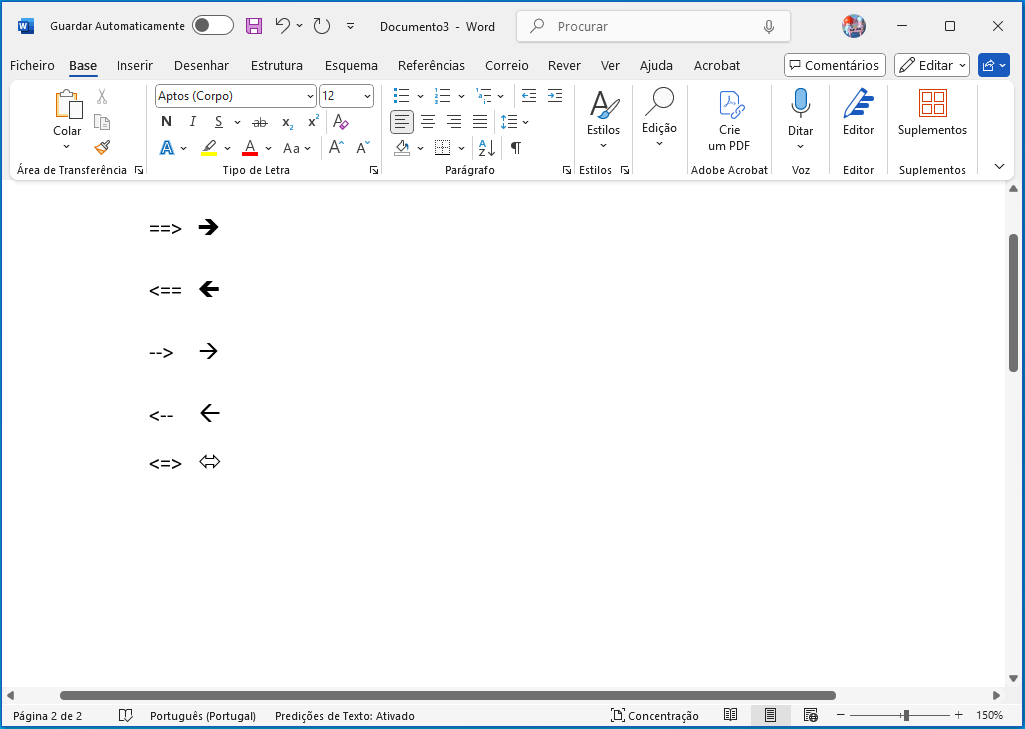Click the Save diskette icon in title bar
Screen dimensions: 1025x729
pos(254,26)
